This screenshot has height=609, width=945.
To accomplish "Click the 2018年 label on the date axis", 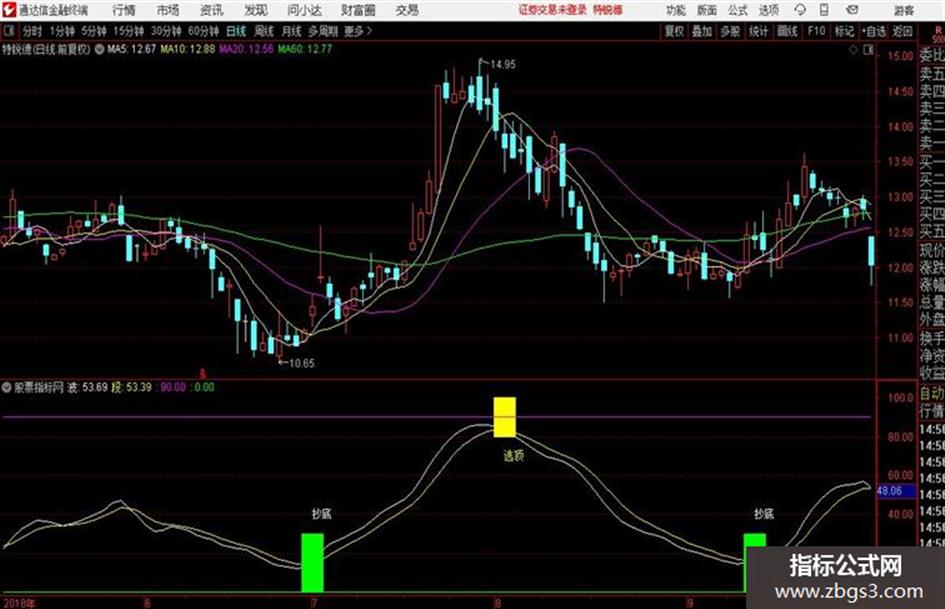I will (19, 603).
